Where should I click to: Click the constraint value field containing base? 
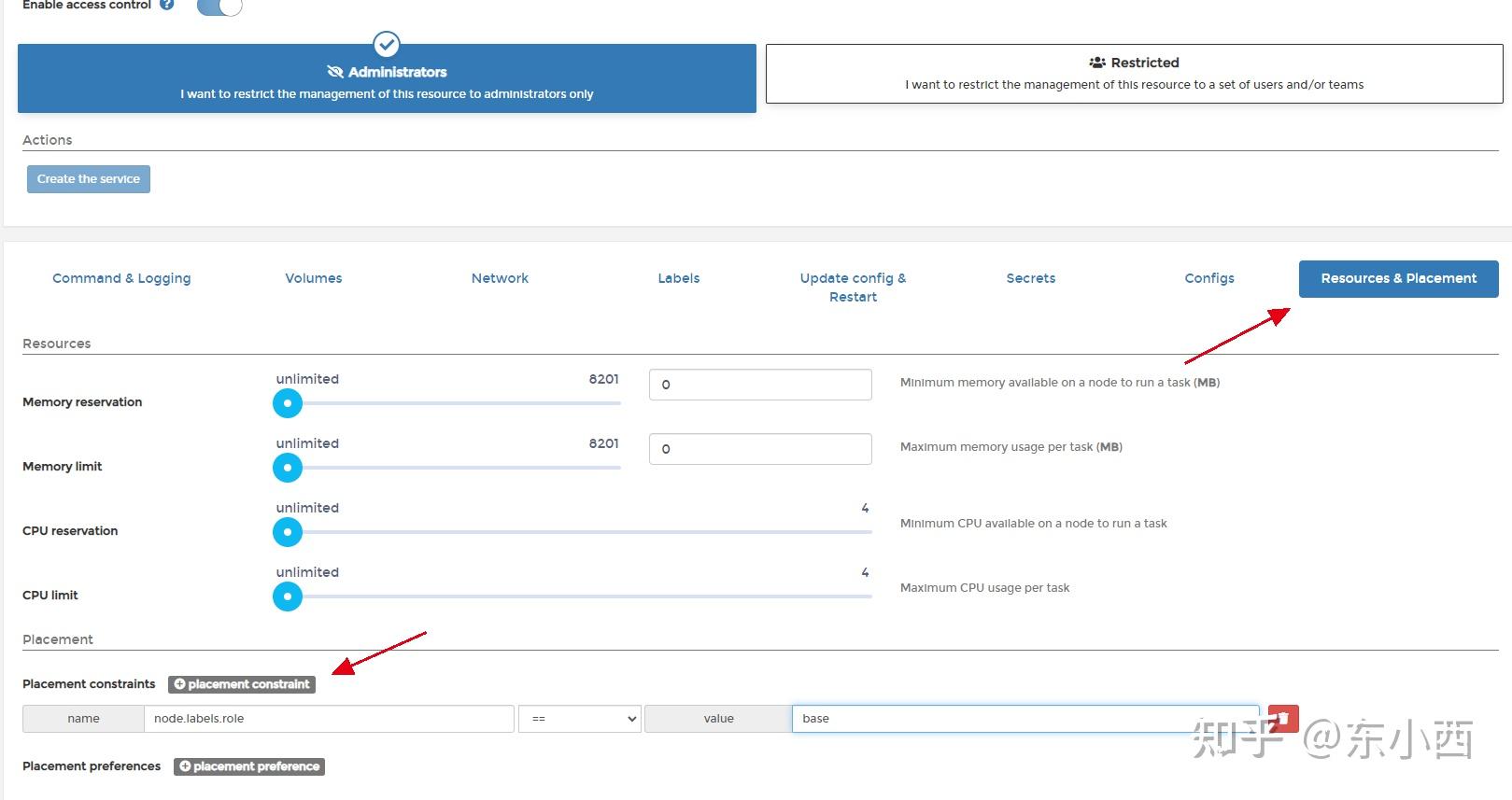(1025, 719)
